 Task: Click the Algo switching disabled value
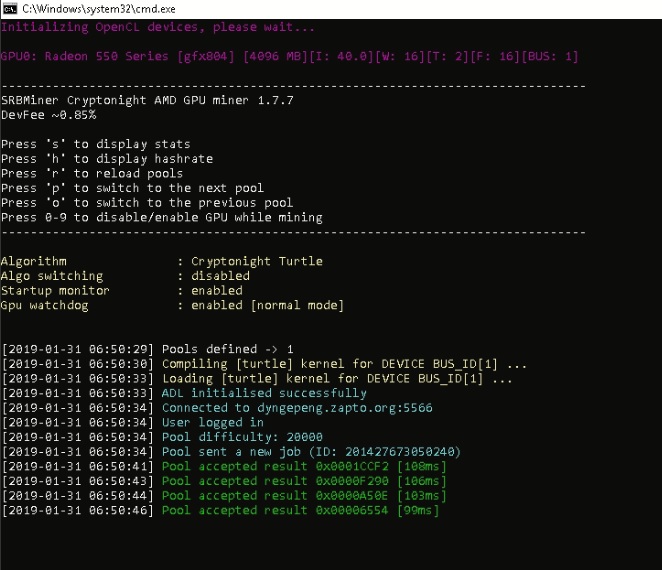click(x=220, y=276)
